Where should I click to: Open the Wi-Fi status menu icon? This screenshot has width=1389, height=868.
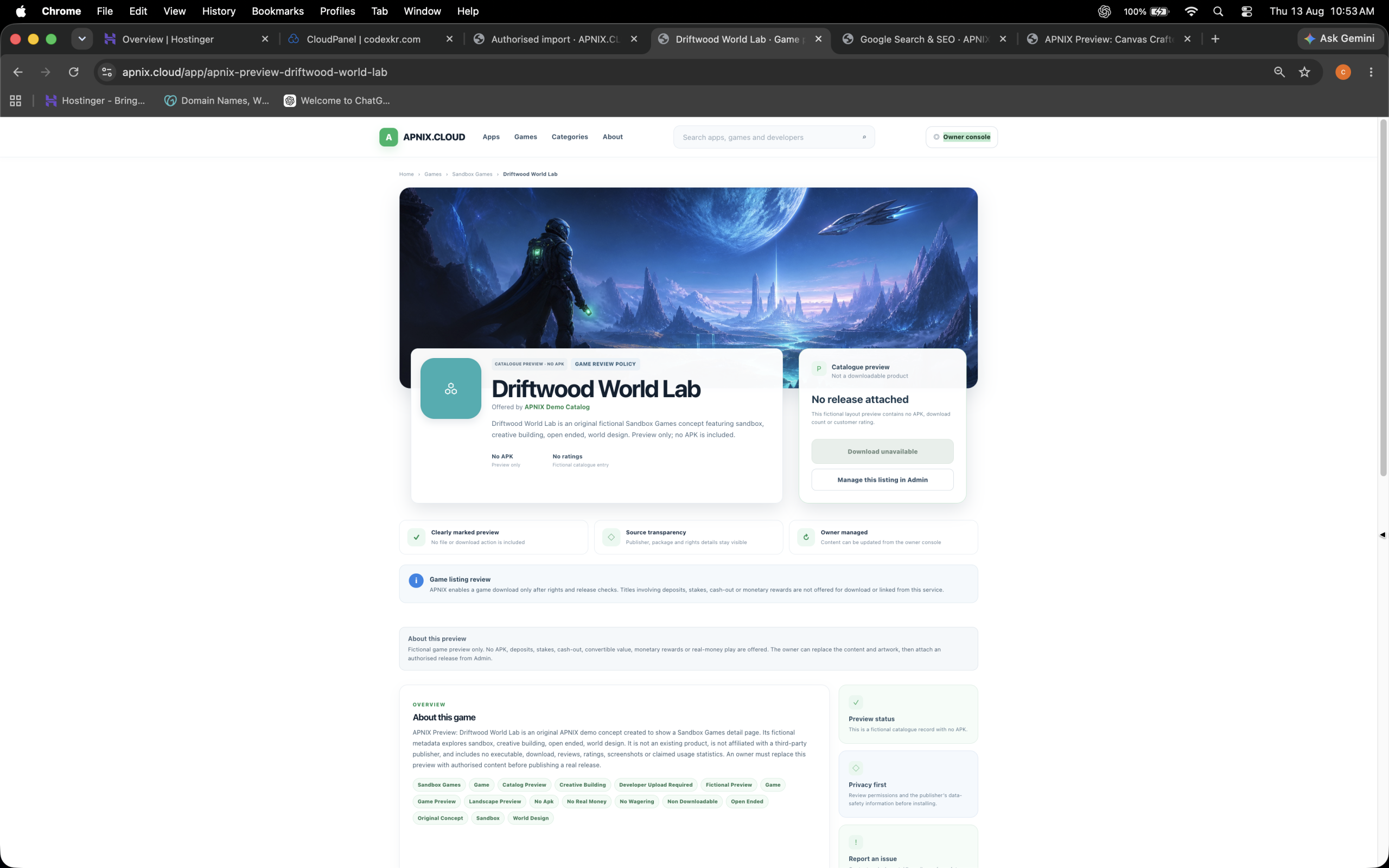click(1191, 11)
